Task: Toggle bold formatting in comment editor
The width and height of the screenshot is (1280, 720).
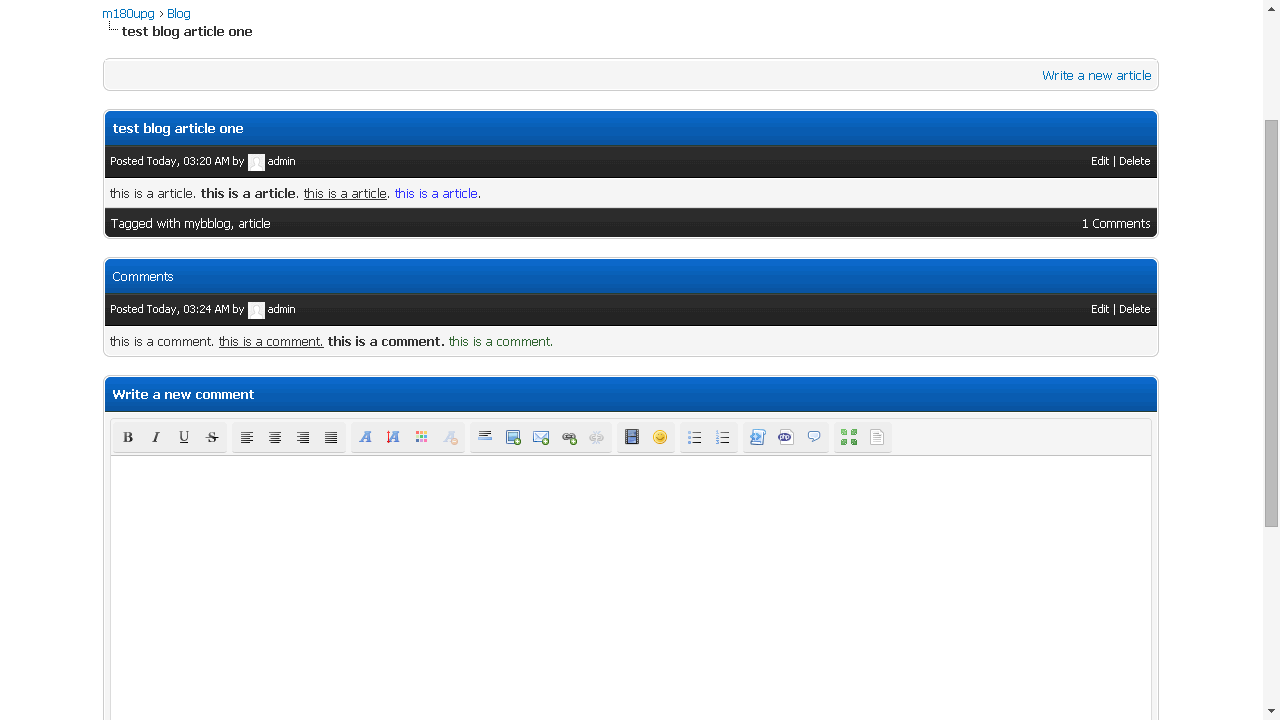Action: (x=128, y=437)
